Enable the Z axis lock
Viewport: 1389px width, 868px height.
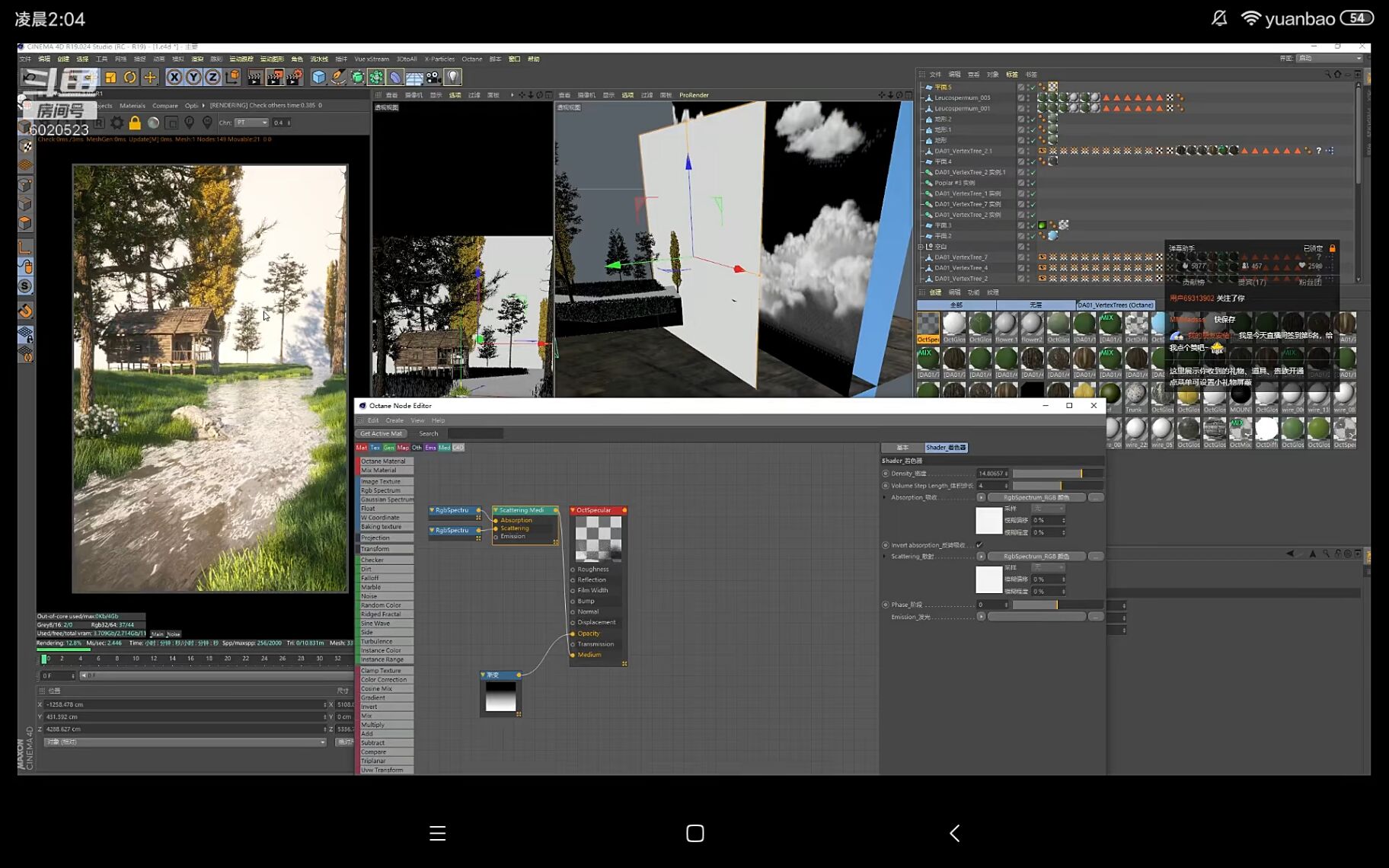[x=212, y=77]
